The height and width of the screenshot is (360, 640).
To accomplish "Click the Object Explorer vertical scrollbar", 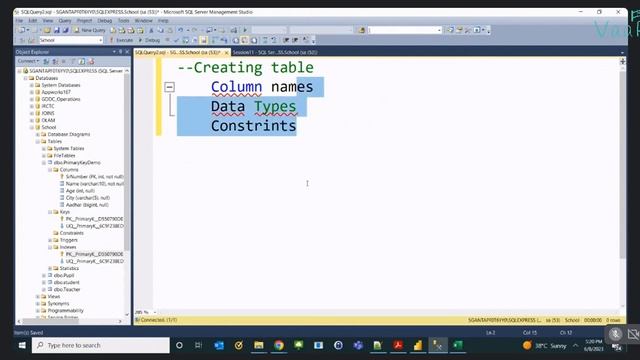I will coord(127,163).
